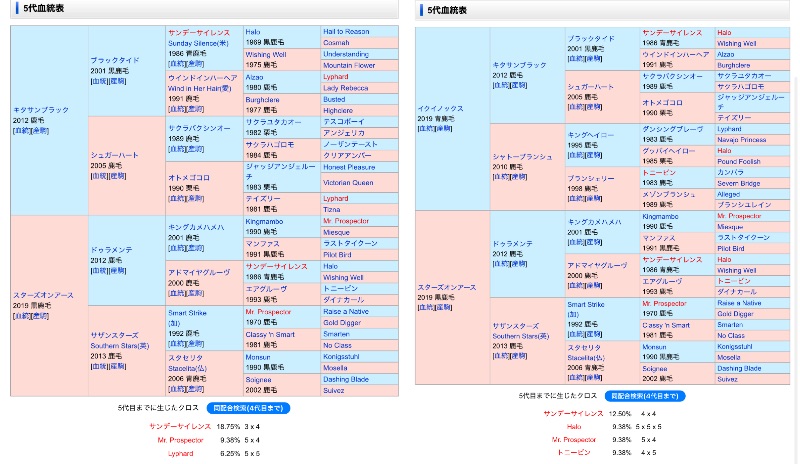
Task: Click left panel's 5代血統表 heading
Action: (43, 8)
